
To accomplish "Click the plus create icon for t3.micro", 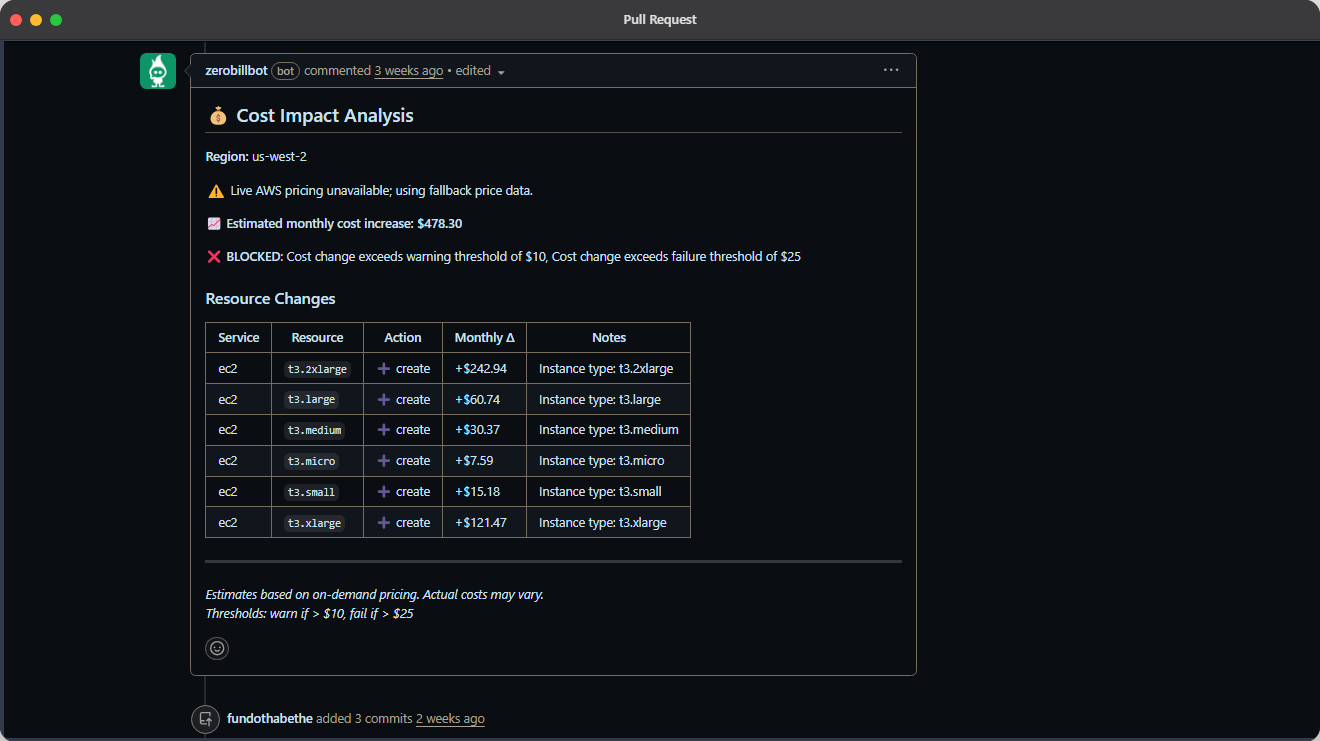I will click(x=384, y=460).
